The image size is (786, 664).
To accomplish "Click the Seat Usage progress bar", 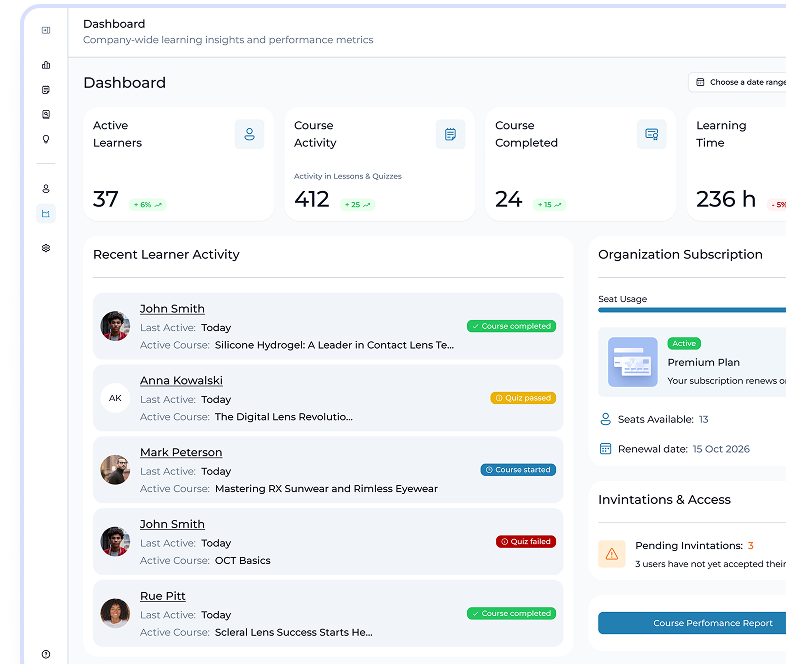I will point(692,311).
